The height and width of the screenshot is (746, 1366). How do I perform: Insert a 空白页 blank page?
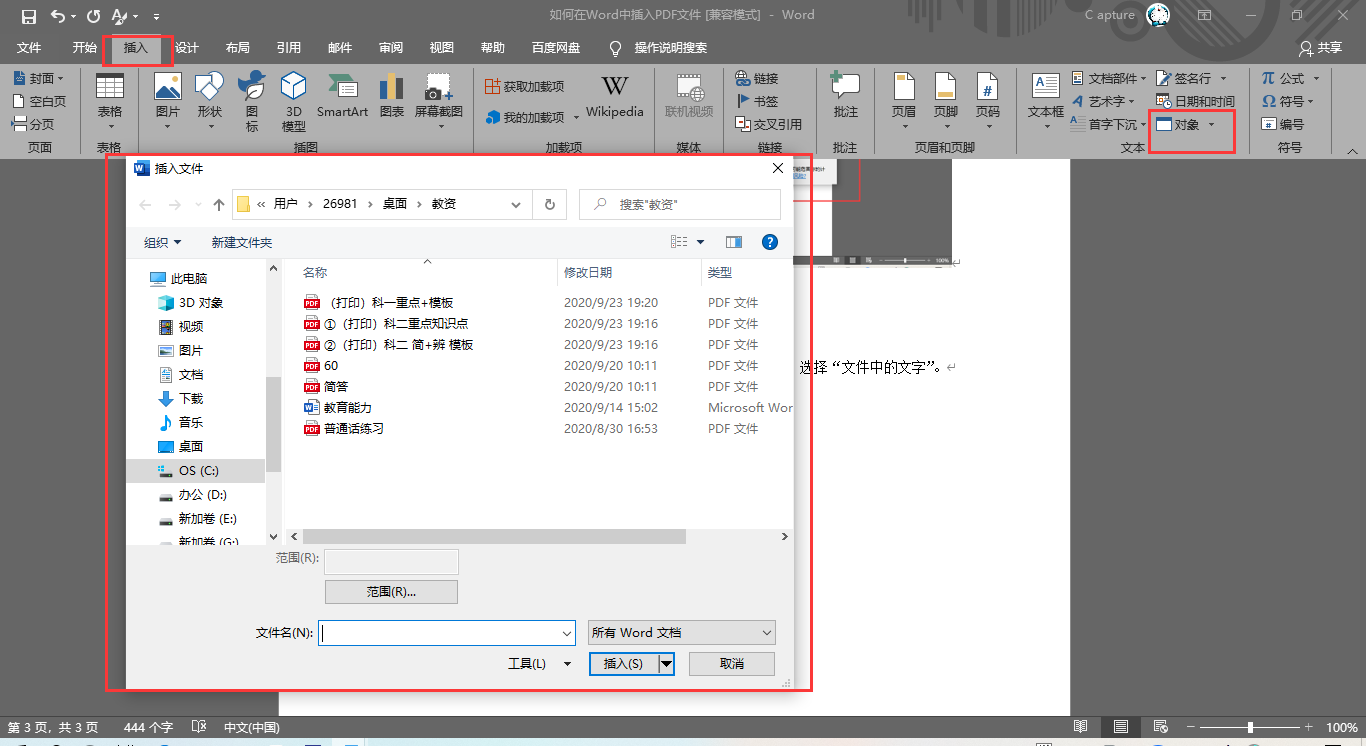click(38, 101)
